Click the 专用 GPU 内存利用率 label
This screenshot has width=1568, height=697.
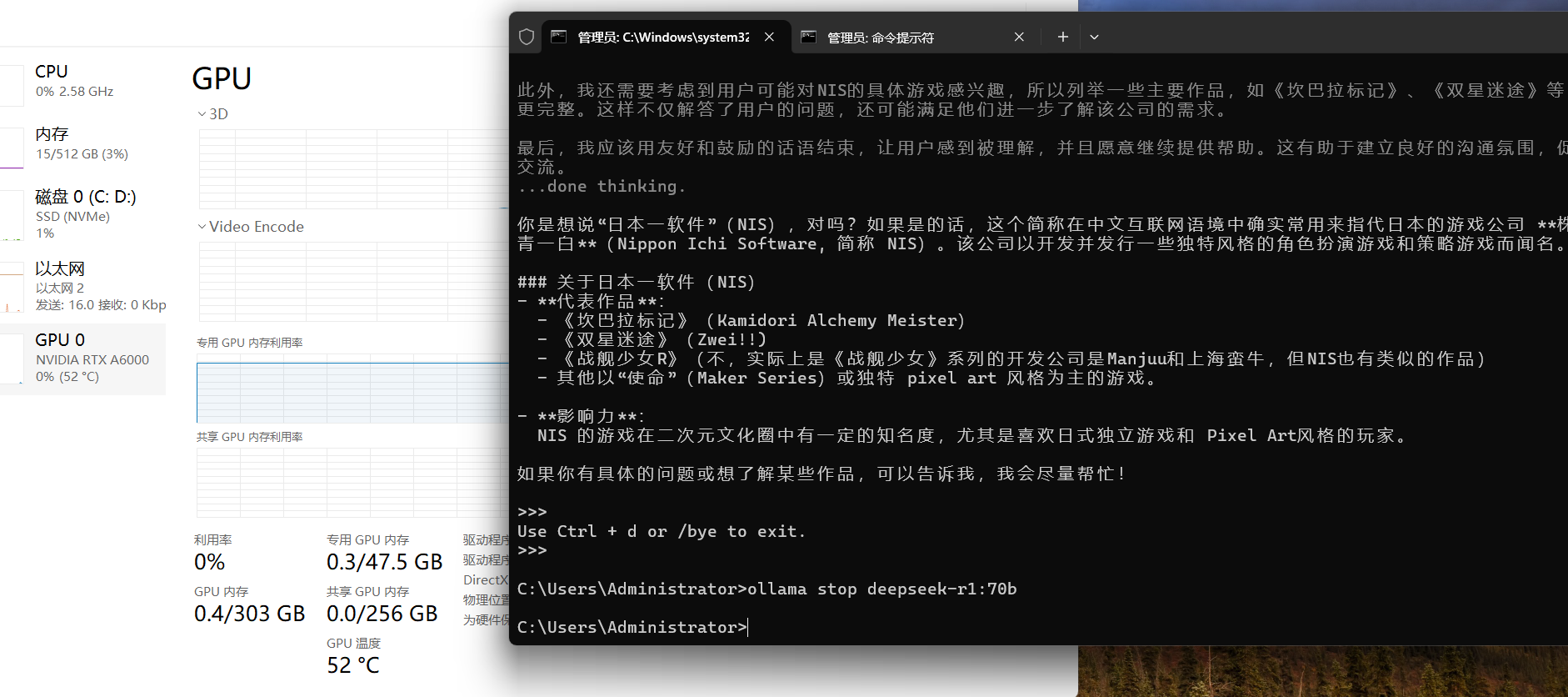249,343
